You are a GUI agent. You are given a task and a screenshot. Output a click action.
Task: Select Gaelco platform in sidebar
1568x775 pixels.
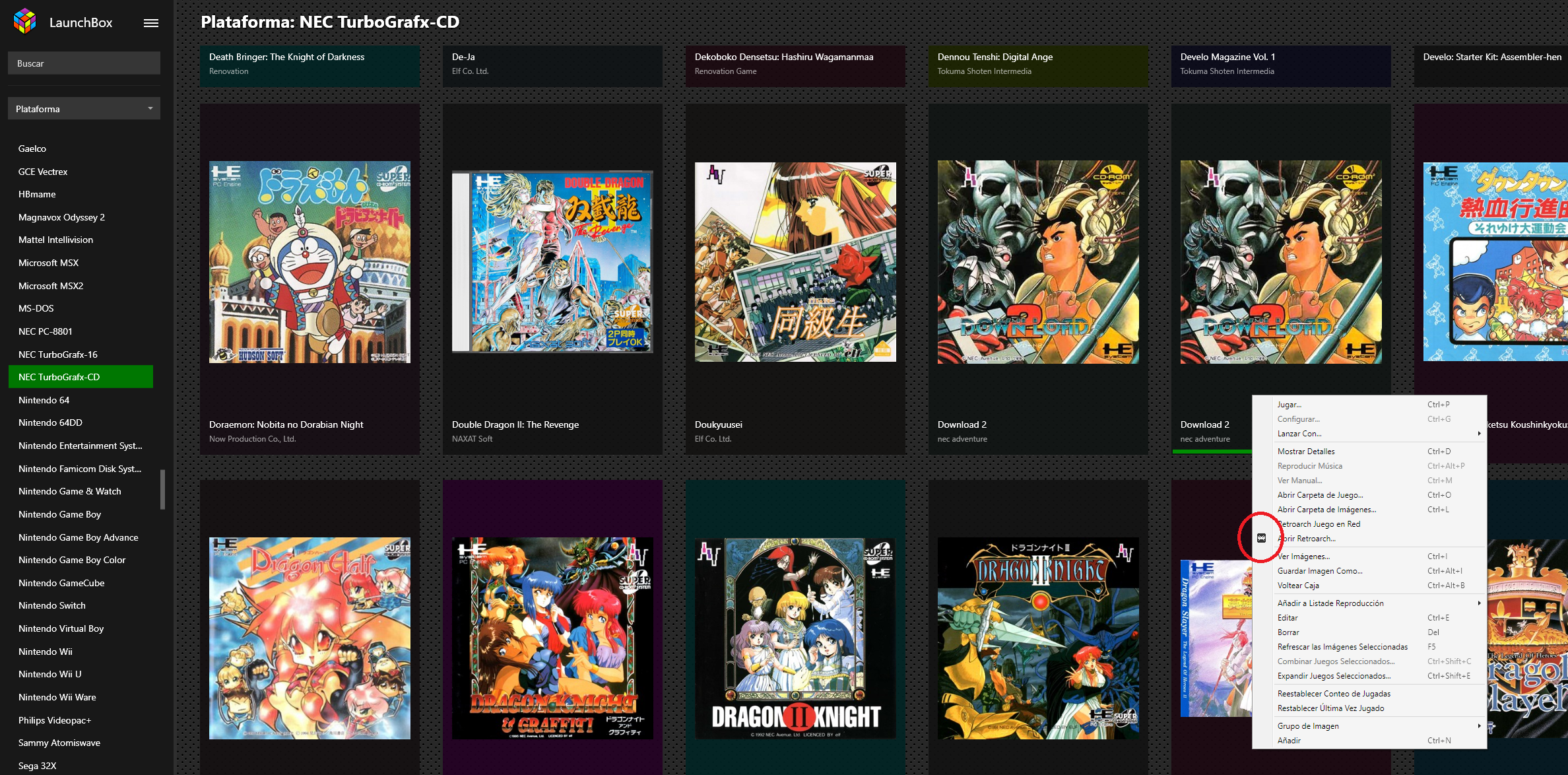pyautogui.click(x=81, y=149)
